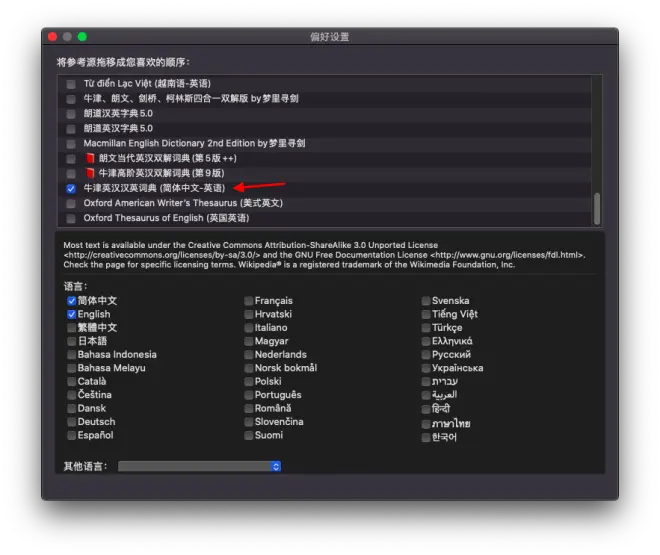Tick the Türkçe checkbox
The height and width of the screenshot is (555, 660).
426,328
